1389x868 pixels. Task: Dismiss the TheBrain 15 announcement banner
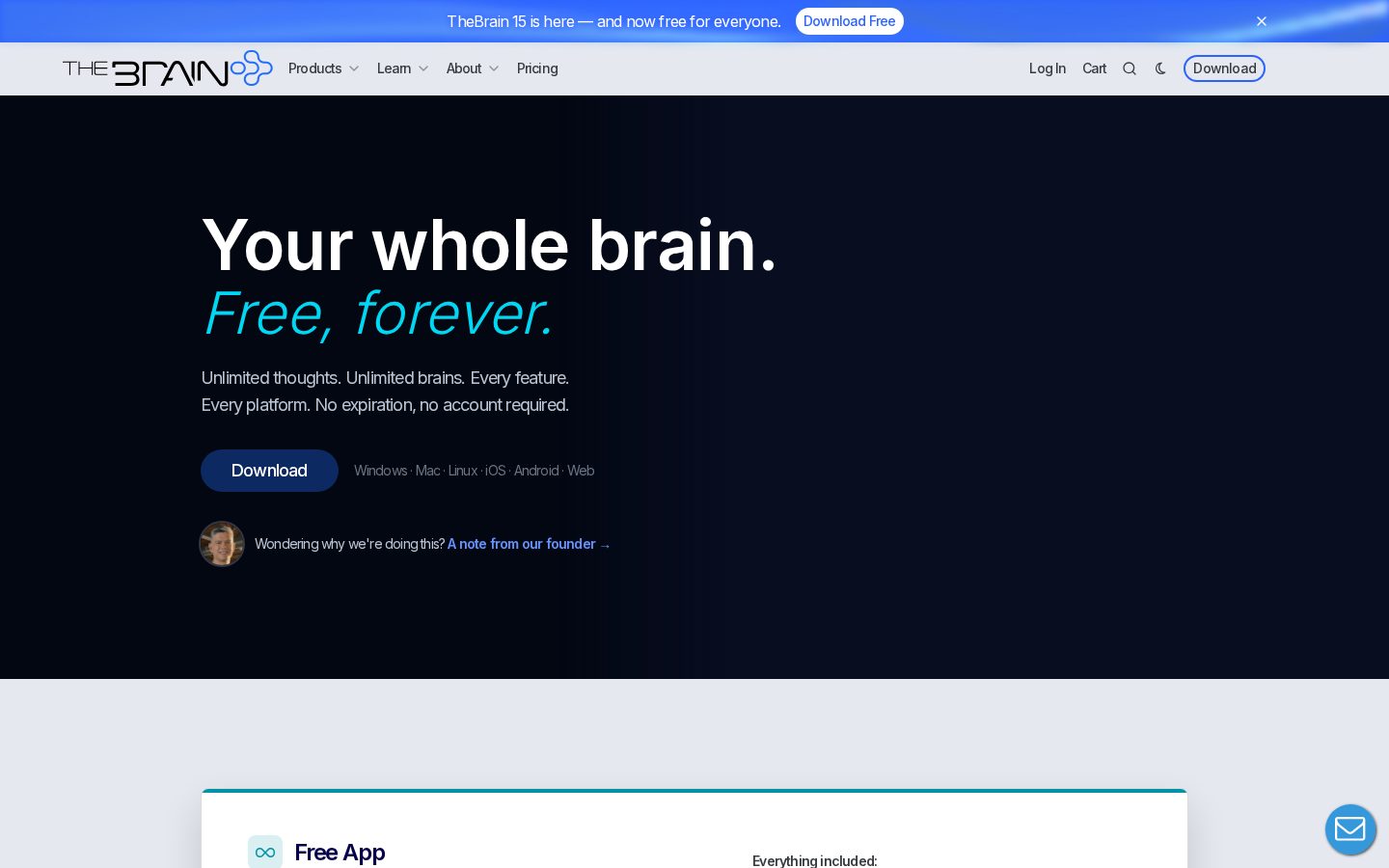pyautogui.click(x=1262, y=21)
